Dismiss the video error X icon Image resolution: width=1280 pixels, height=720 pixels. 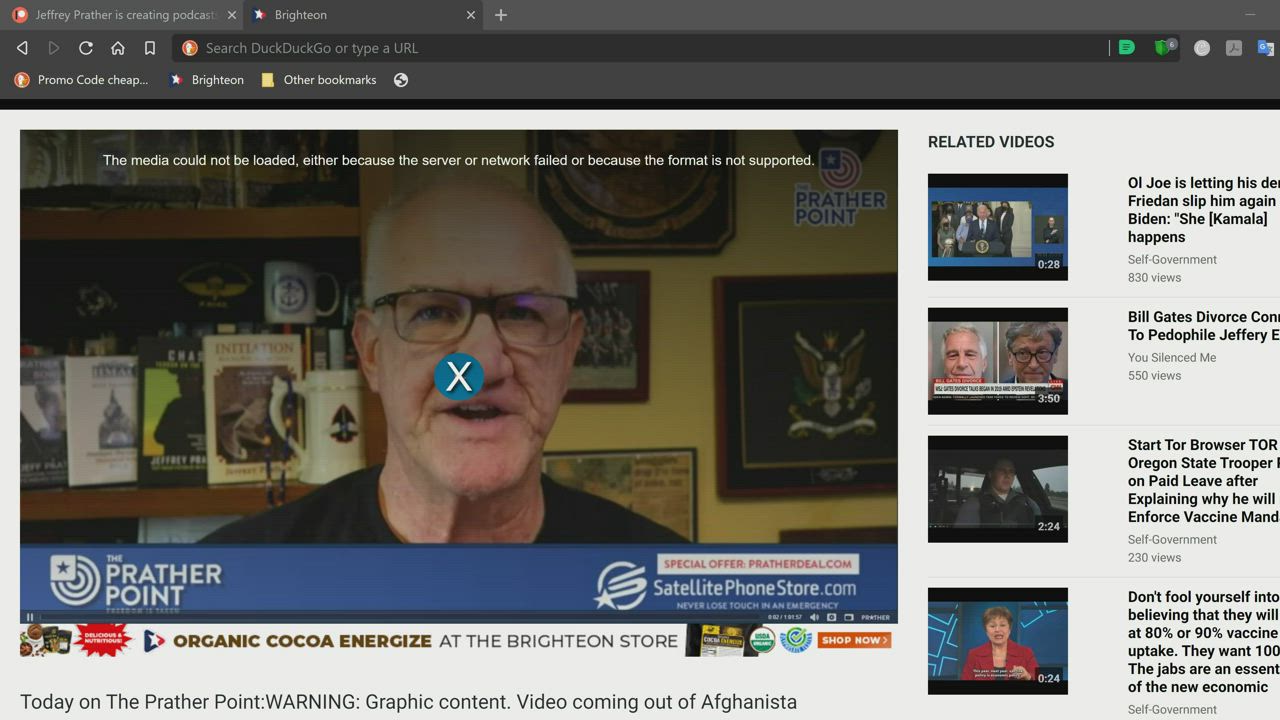tap(459, 377)
